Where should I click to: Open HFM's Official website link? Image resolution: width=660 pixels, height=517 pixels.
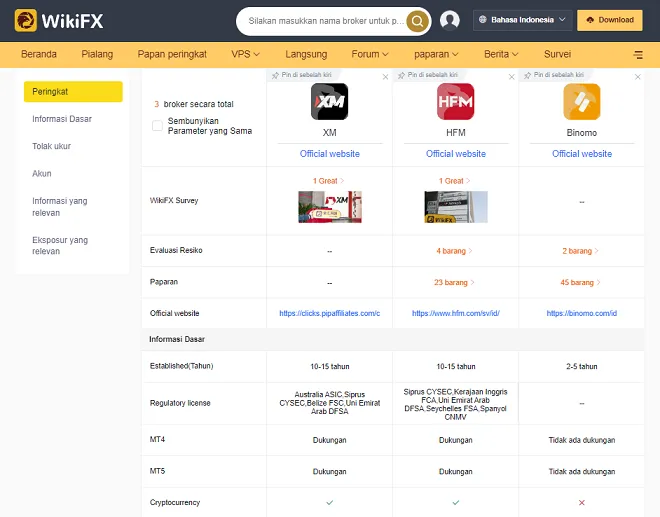(456, 154)
